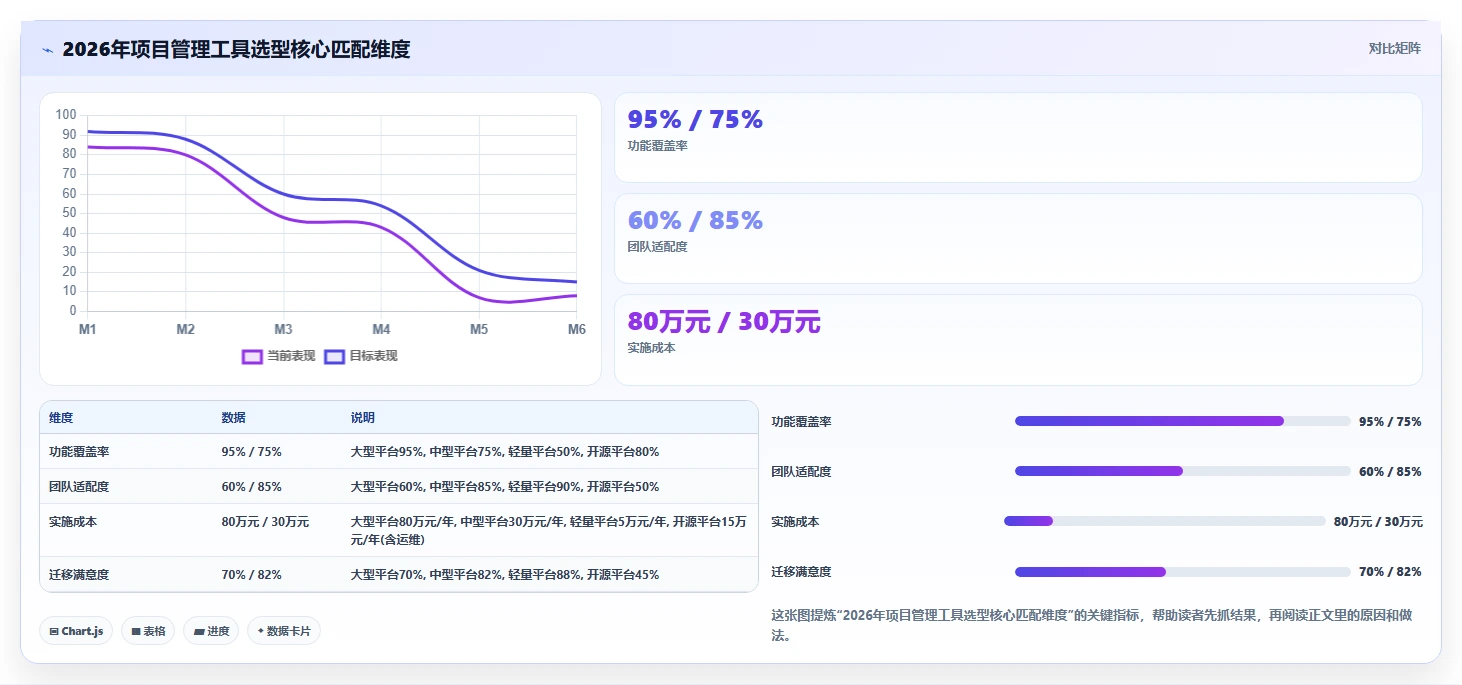Click the 团队适配度 progress bar
Image resolution: width=1462 pixels, height=685 pixels.
click(x=1183, y=471)
